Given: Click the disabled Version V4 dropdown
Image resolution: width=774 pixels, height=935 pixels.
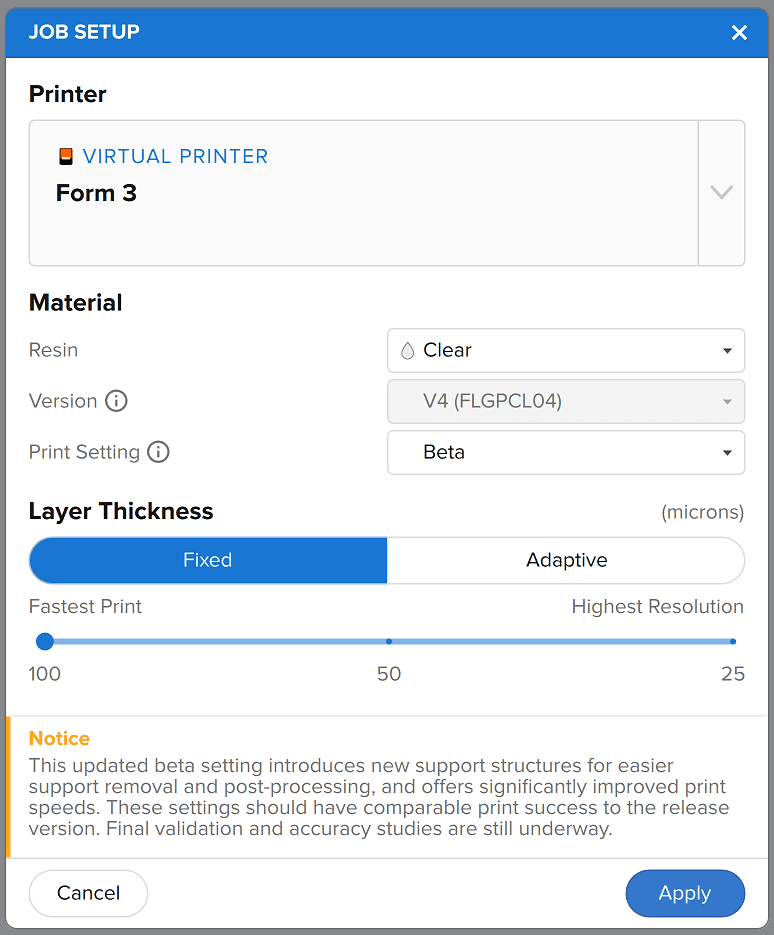Looking at the screenshot, I should click(565, 401).
